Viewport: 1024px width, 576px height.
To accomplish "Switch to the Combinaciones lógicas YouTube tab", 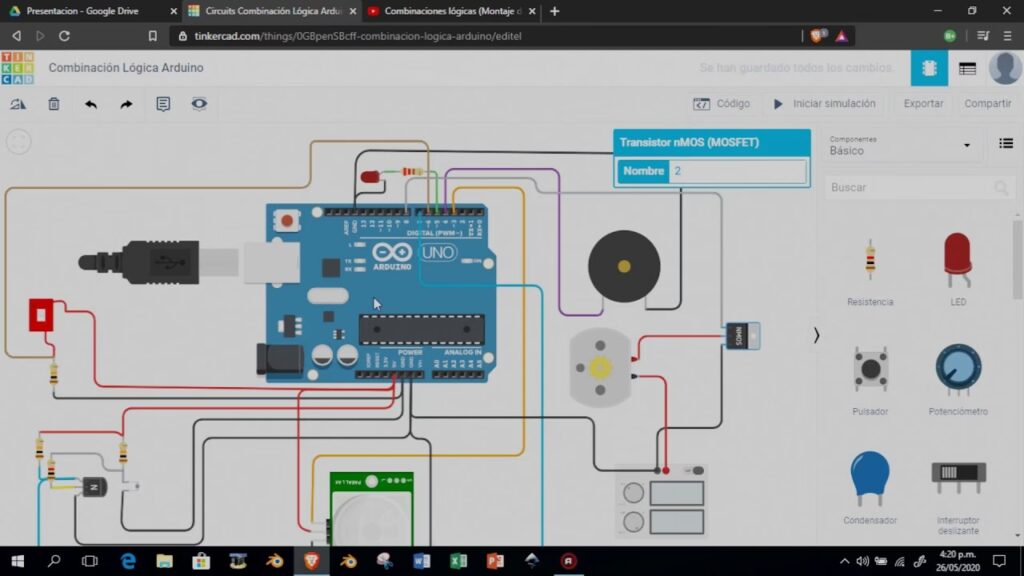I will (x=444, y=11).
